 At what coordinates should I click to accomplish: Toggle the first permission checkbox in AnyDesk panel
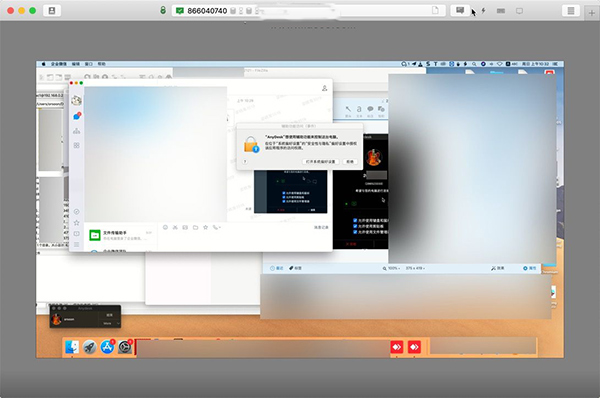(x=355, y=220)
